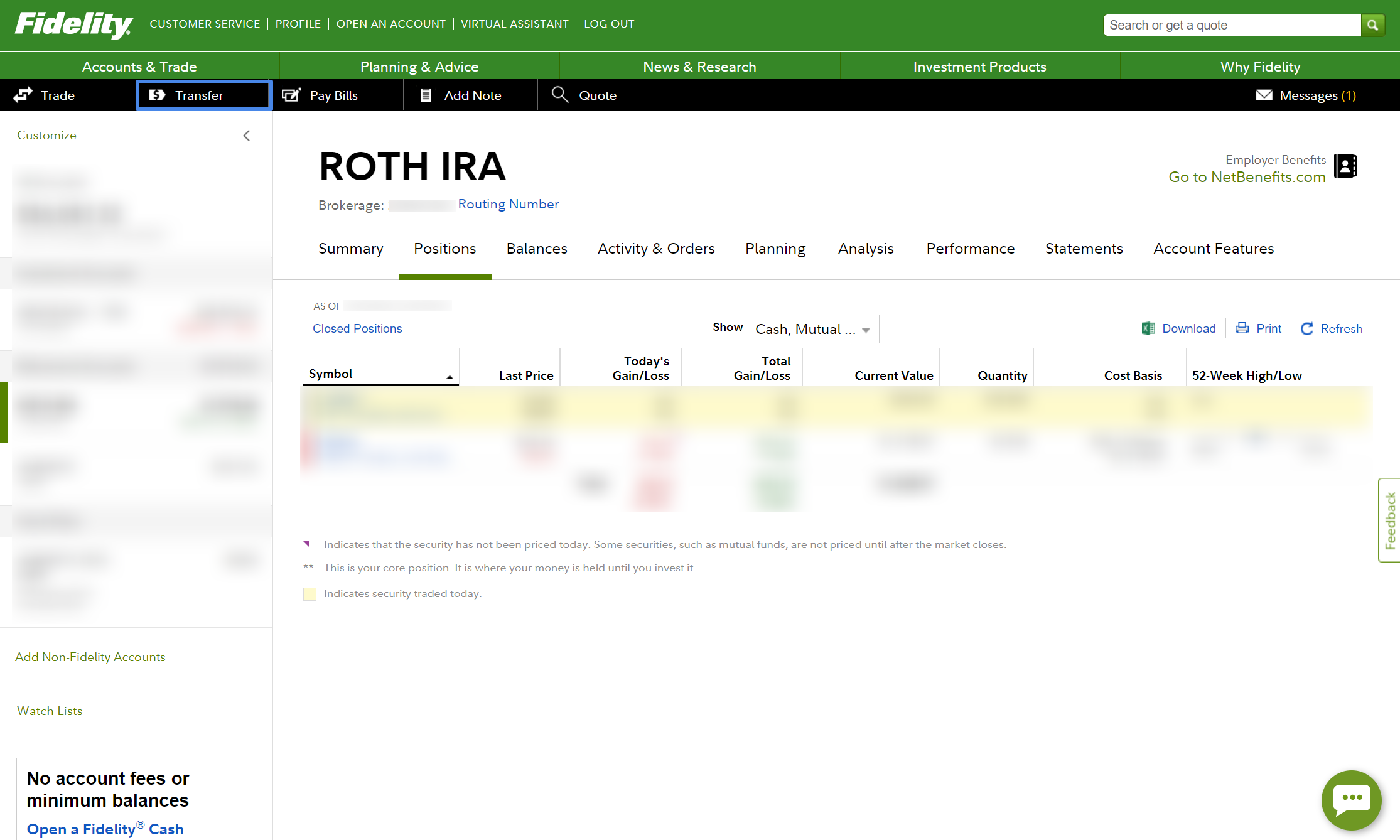1400x840 pixels.
Task: Collapse the sidebar with the left chevron
Action: pyautogui.click(x=247, y=136)
